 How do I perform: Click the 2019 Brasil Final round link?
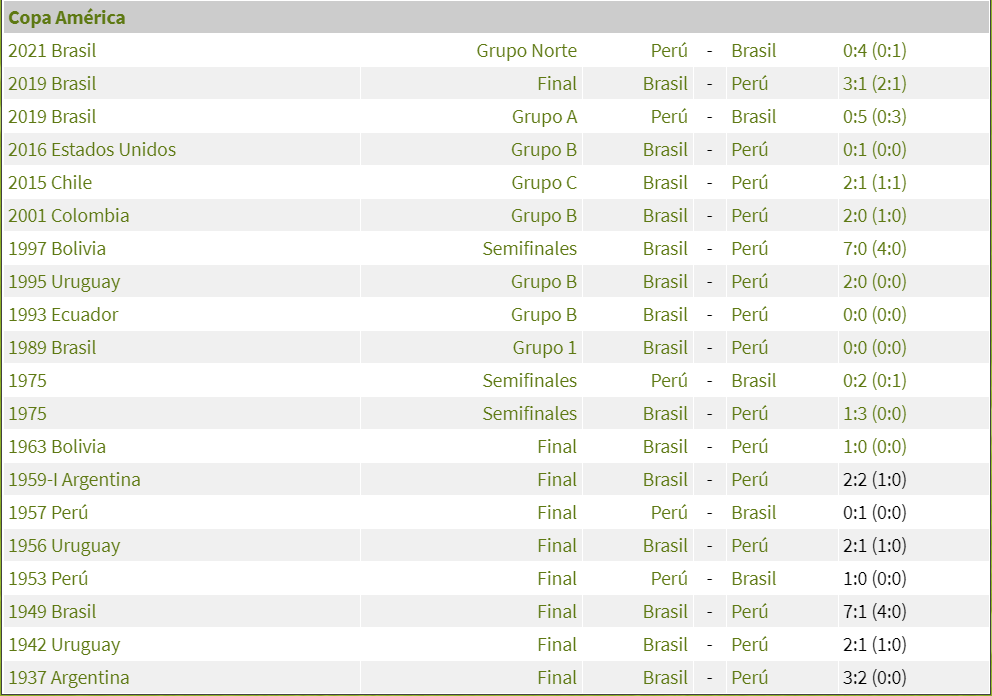tap(556, 84)
